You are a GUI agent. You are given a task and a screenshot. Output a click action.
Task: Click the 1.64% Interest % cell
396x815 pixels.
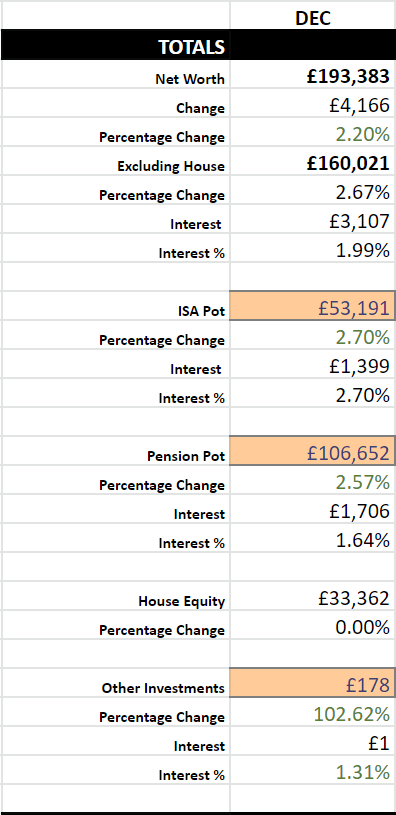[x=313, y=540]
